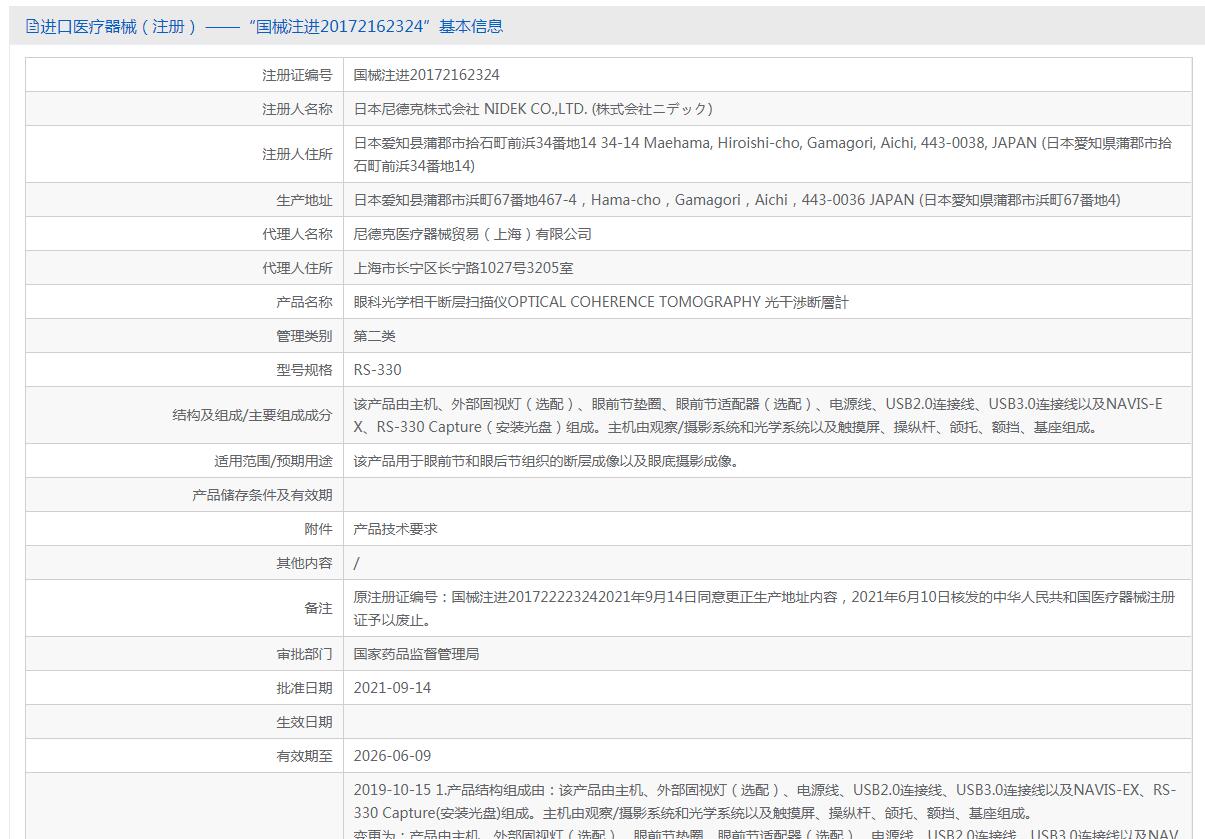This screenshot has height=839, width=1205.
Task: Click the 注册人住所 address value
Action: coord(762,154)
